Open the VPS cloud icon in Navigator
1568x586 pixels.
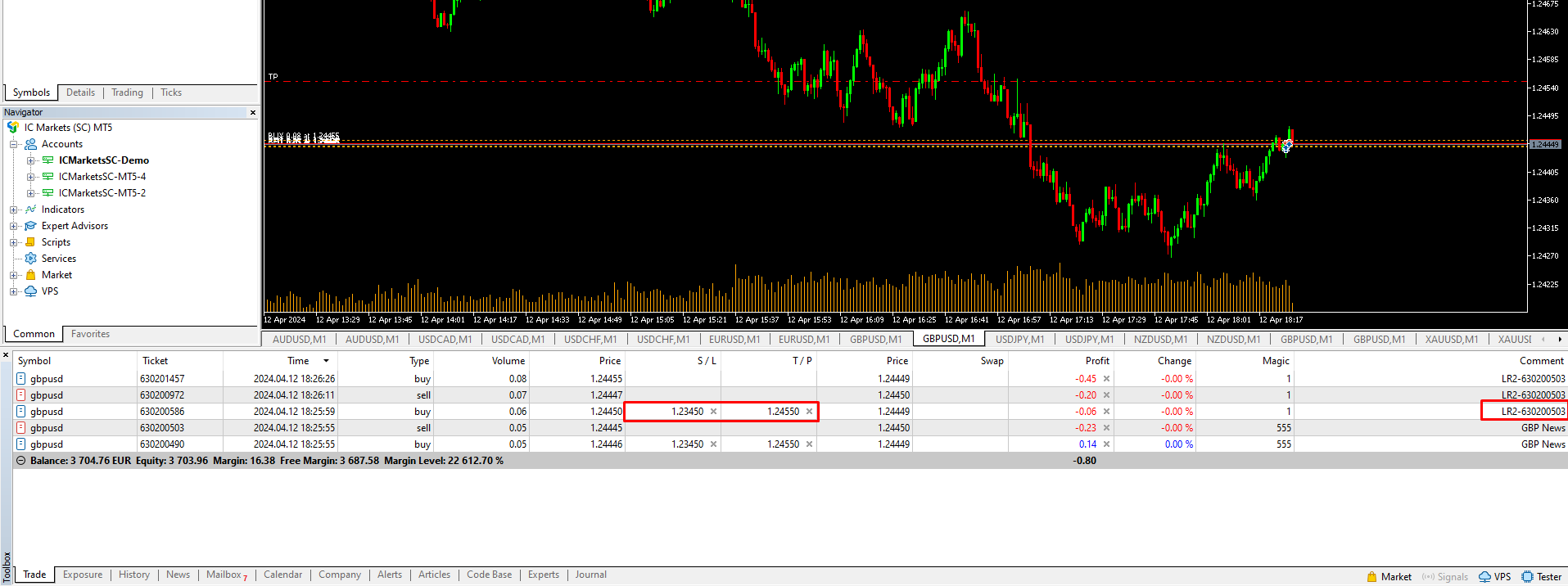coord(31,291)
